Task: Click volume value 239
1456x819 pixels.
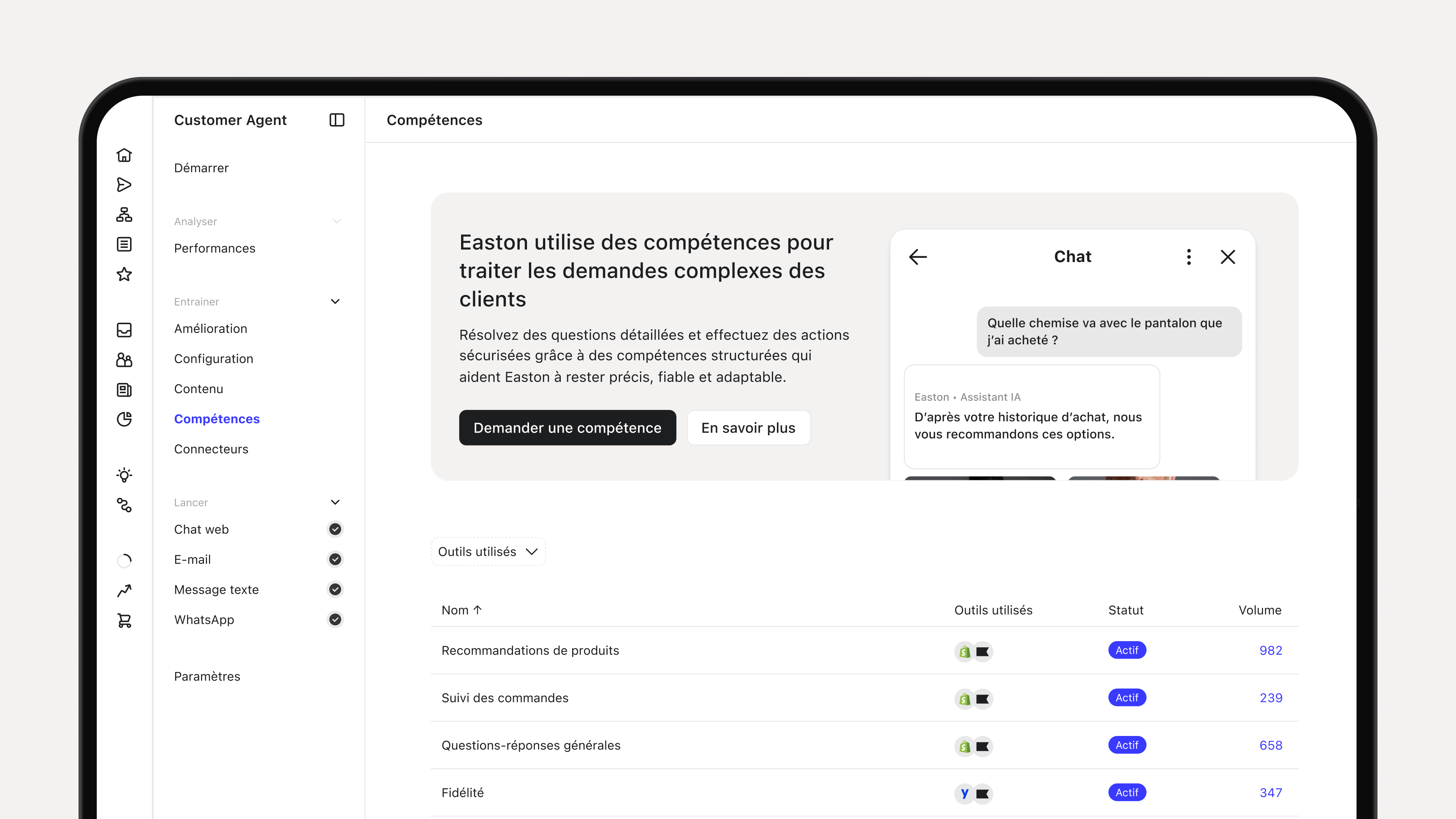Action: [1271, 698]
